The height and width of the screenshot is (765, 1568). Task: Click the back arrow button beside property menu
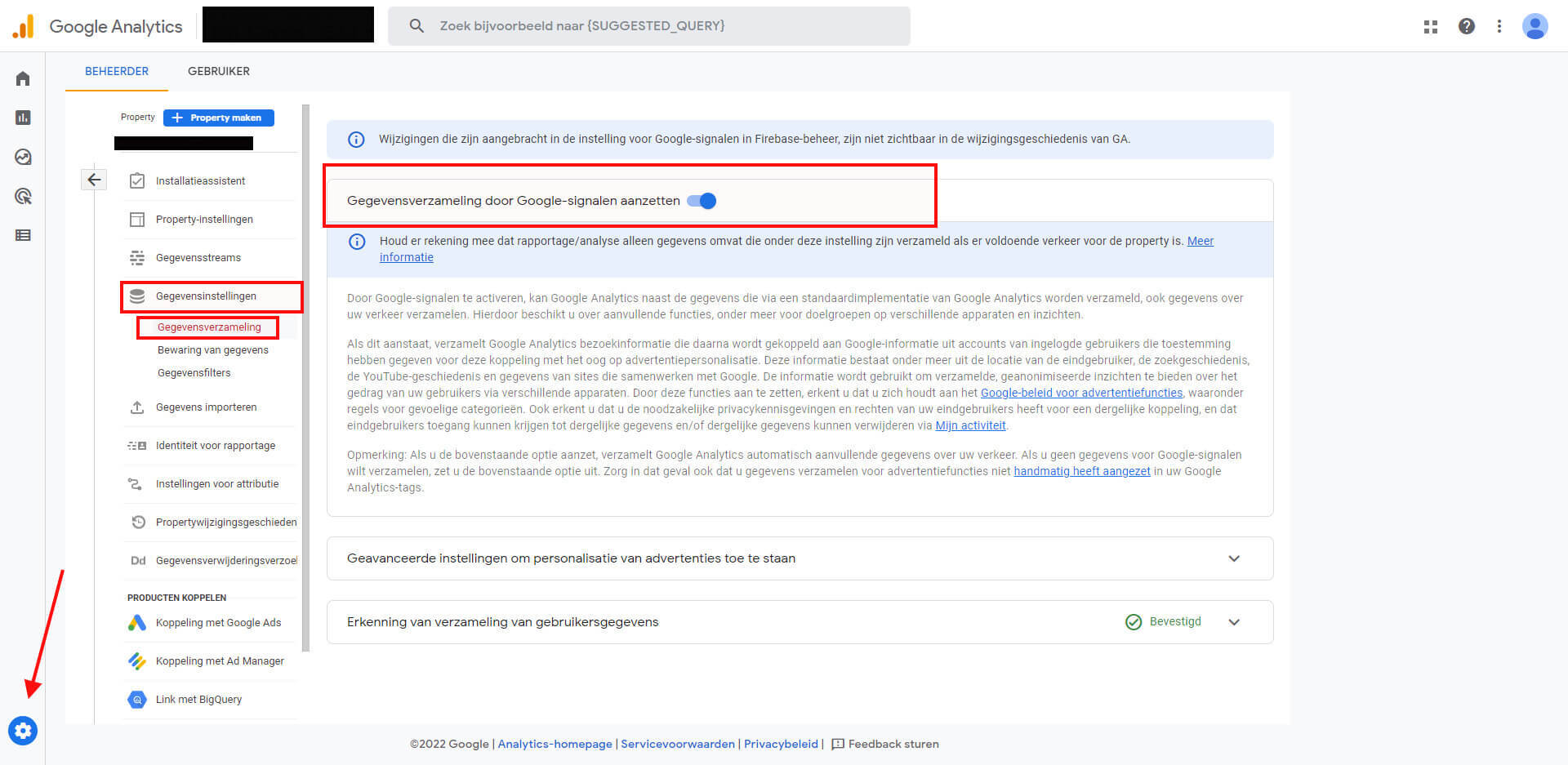tap(94, 180)
